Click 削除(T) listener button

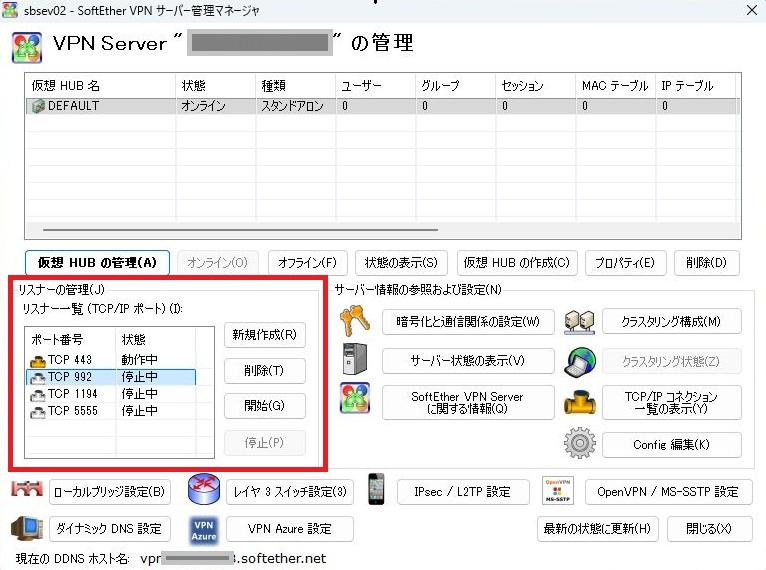(x=265, y=370)
